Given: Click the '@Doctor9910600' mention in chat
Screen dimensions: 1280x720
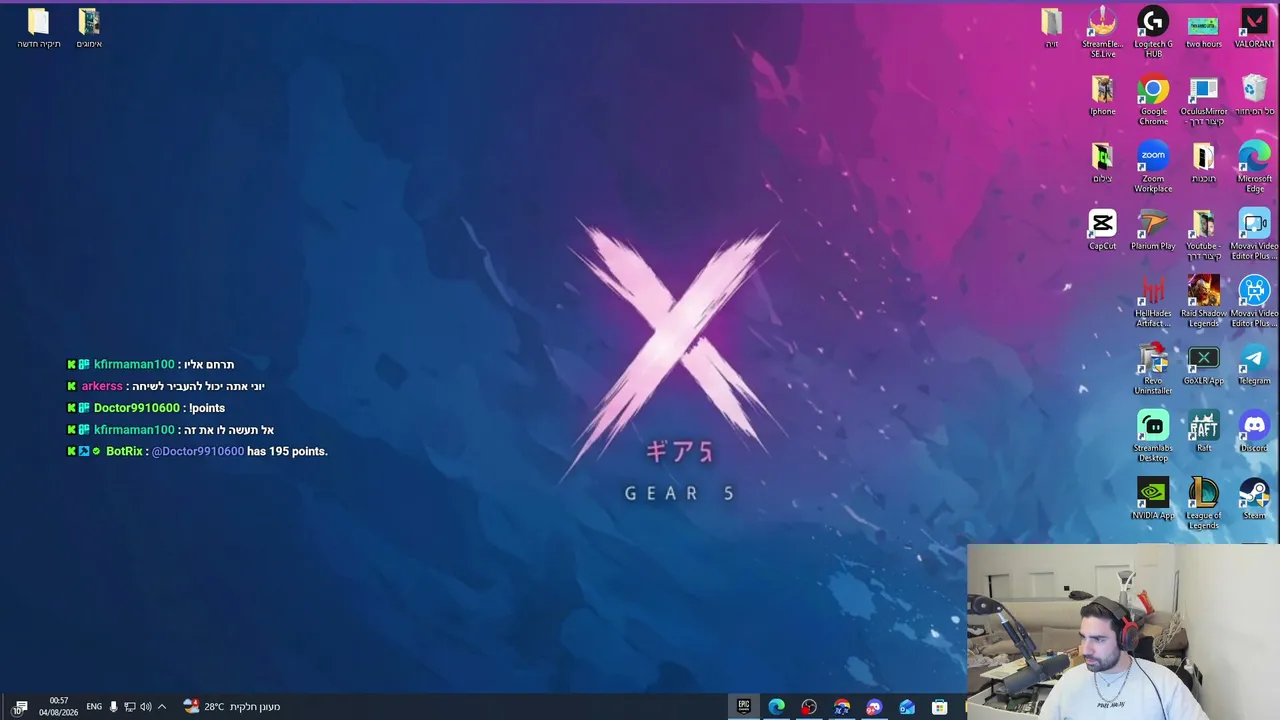Looking at the screenshot, I should (x=198, y=451).
